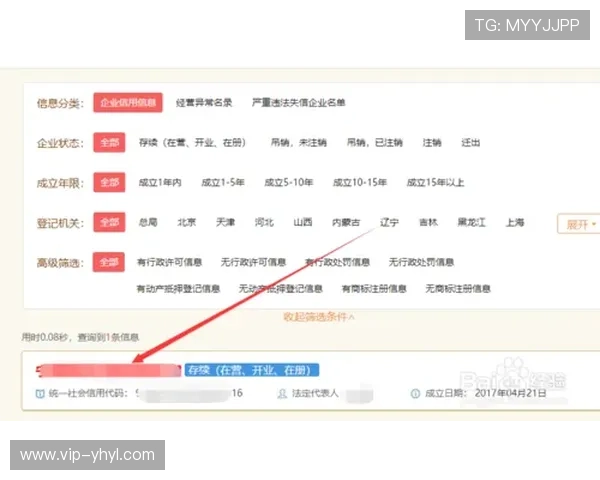
Task: Select 全部 in 高级筛选 row
Action: pyautogui.click(x=109, y=262)
